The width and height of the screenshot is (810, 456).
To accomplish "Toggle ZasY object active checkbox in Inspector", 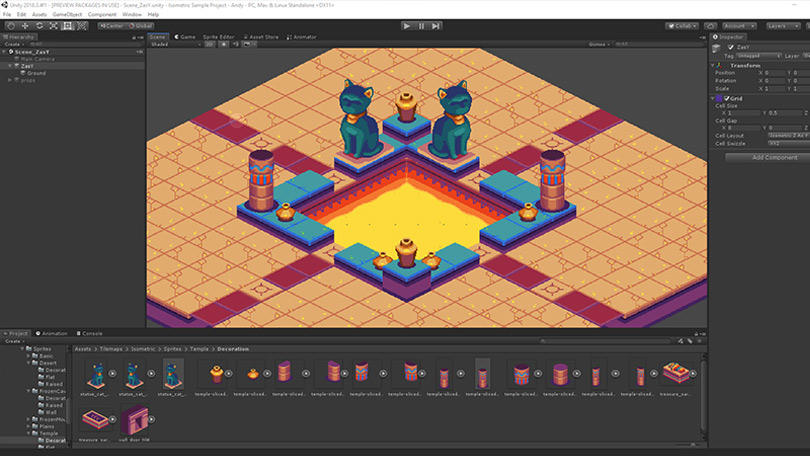I will click(730, 47).
